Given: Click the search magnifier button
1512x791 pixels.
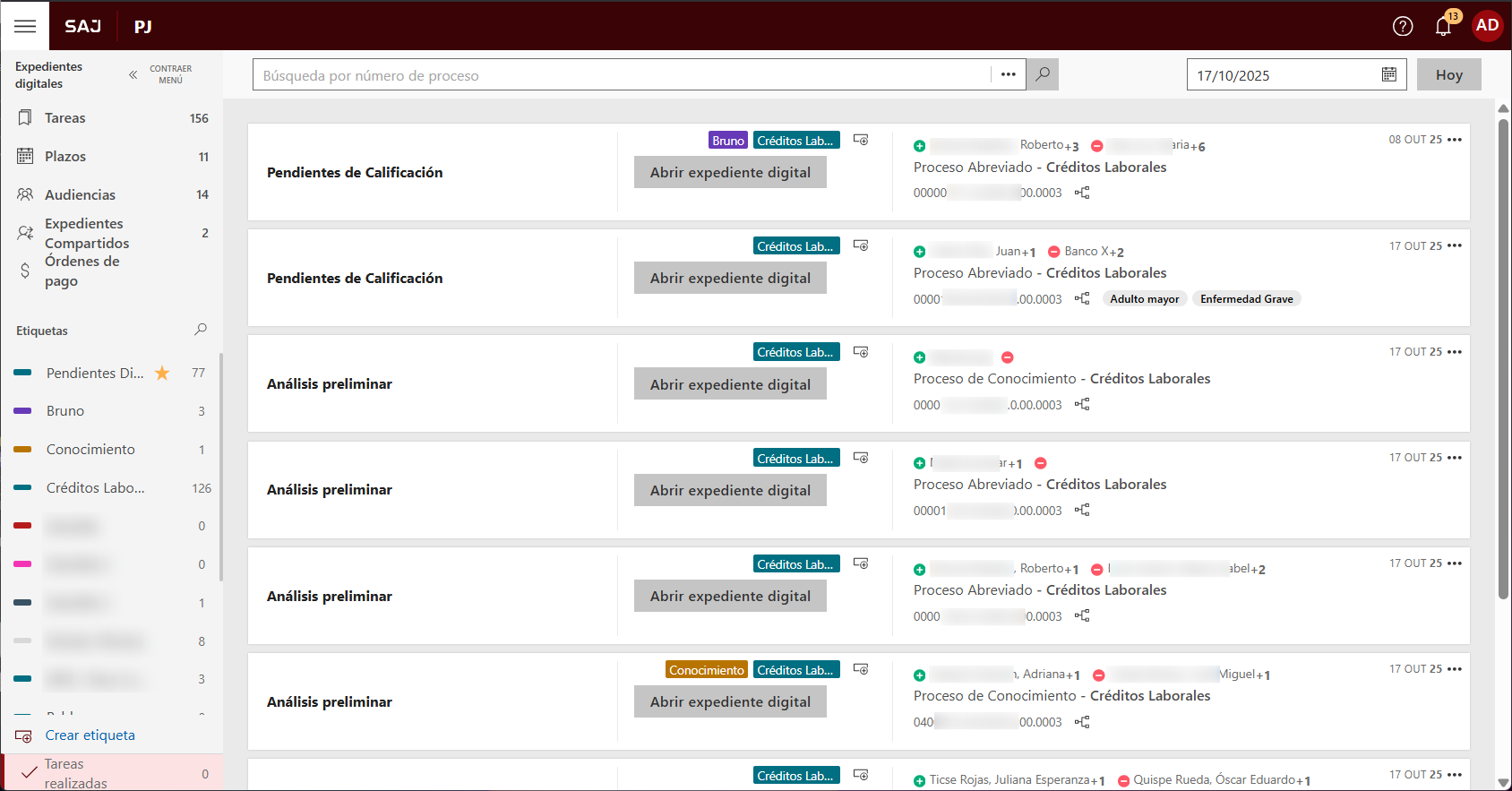Looking at the screenshot, I should (1043, 74).
